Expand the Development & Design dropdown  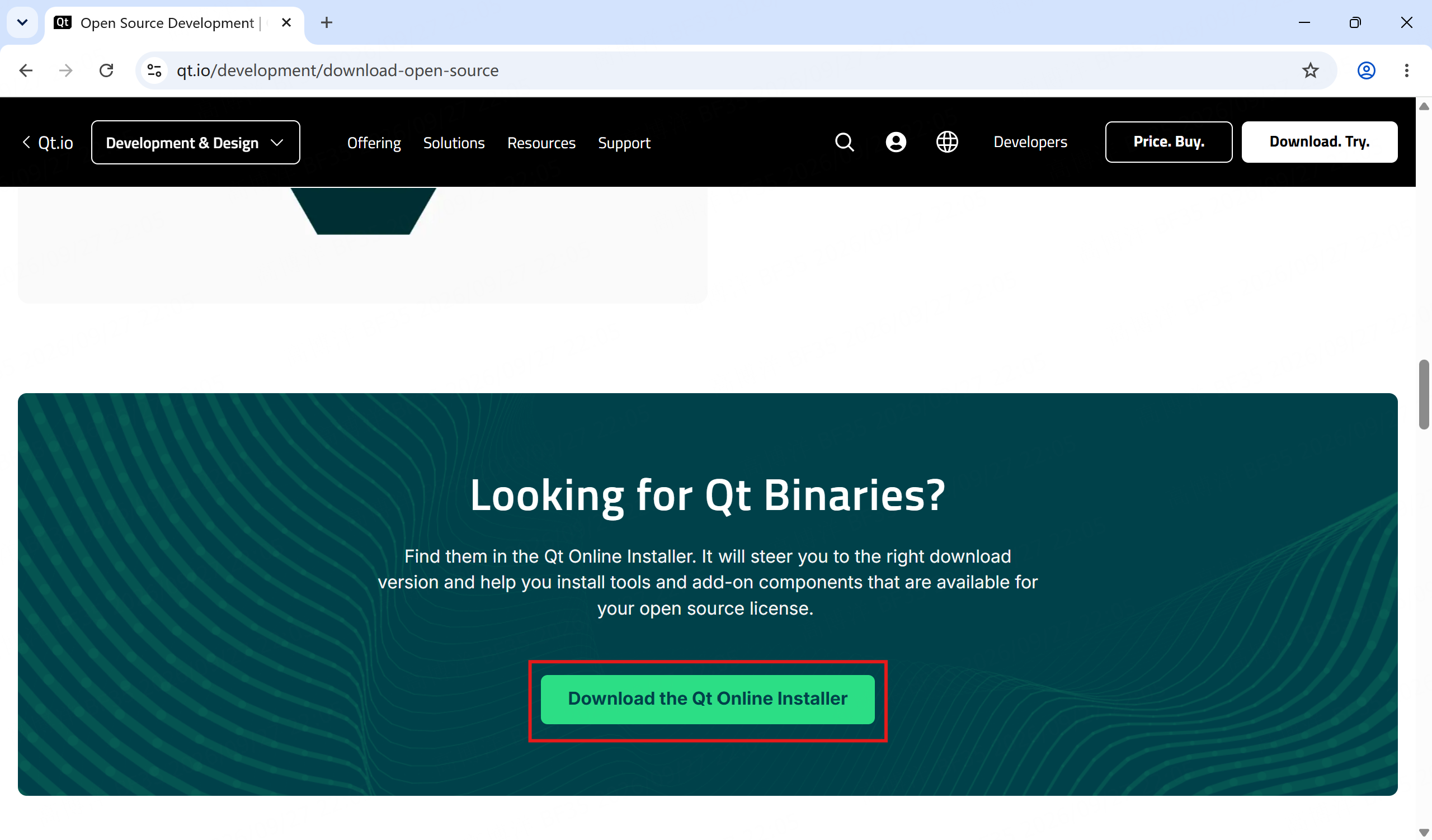coord(195,143)
